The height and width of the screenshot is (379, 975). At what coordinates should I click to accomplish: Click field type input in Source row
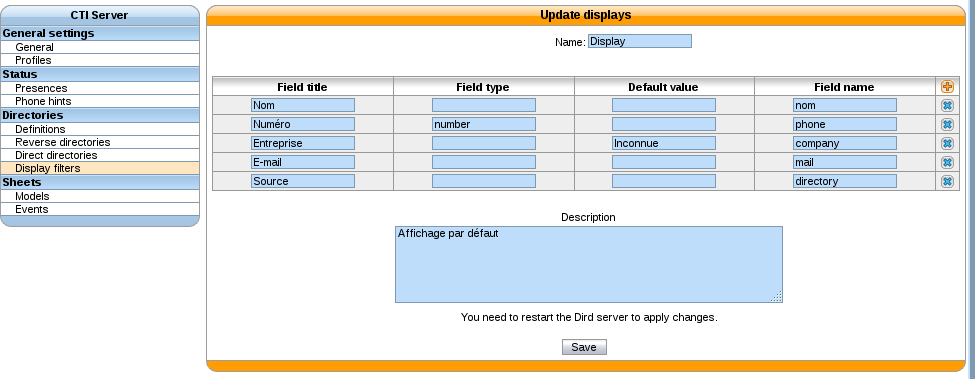484,181
